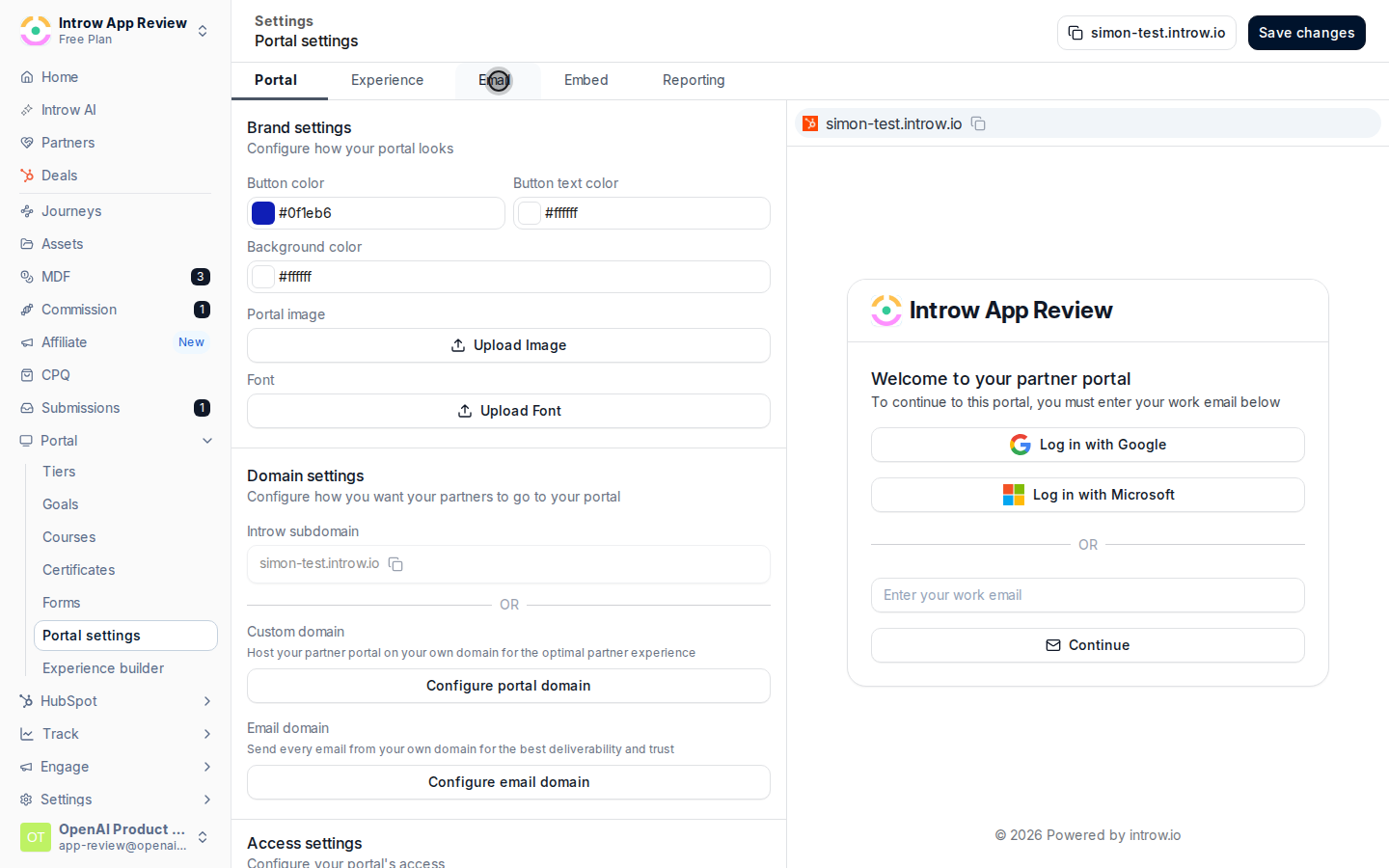Click the Introw logo in workspace switcher
Screen dimensions: 1389x868
point(36,31)
